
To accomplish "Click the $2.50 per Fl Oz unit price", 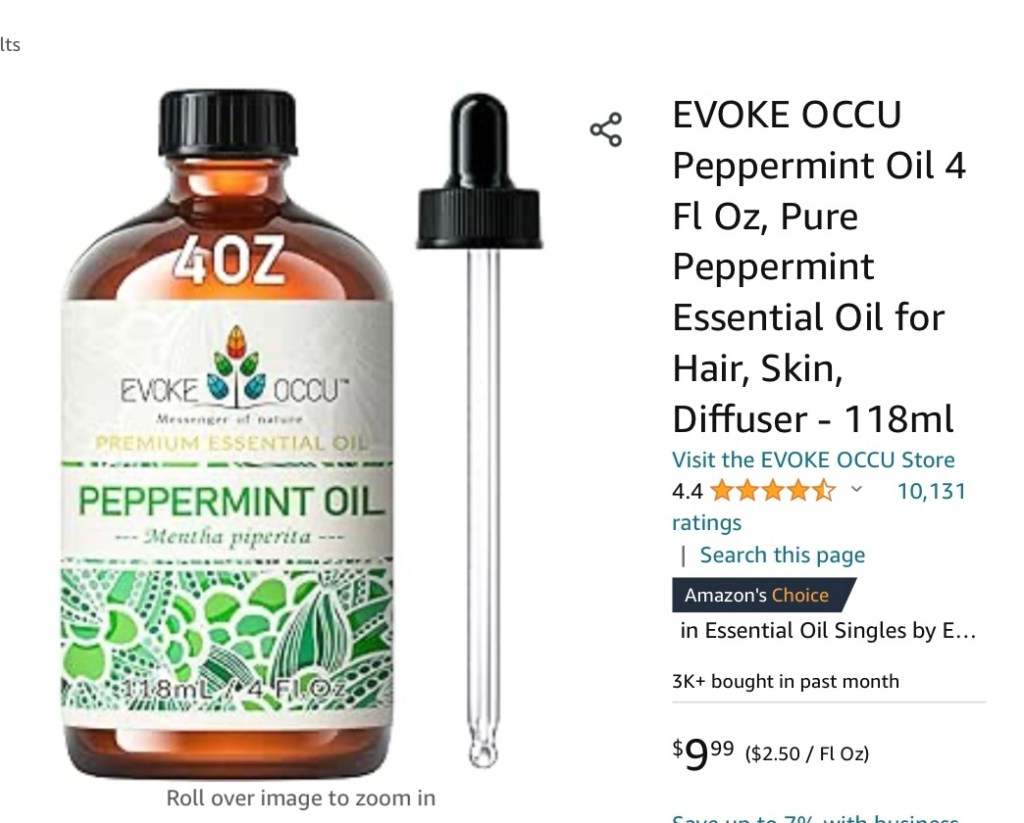I will tap(807, 754).
